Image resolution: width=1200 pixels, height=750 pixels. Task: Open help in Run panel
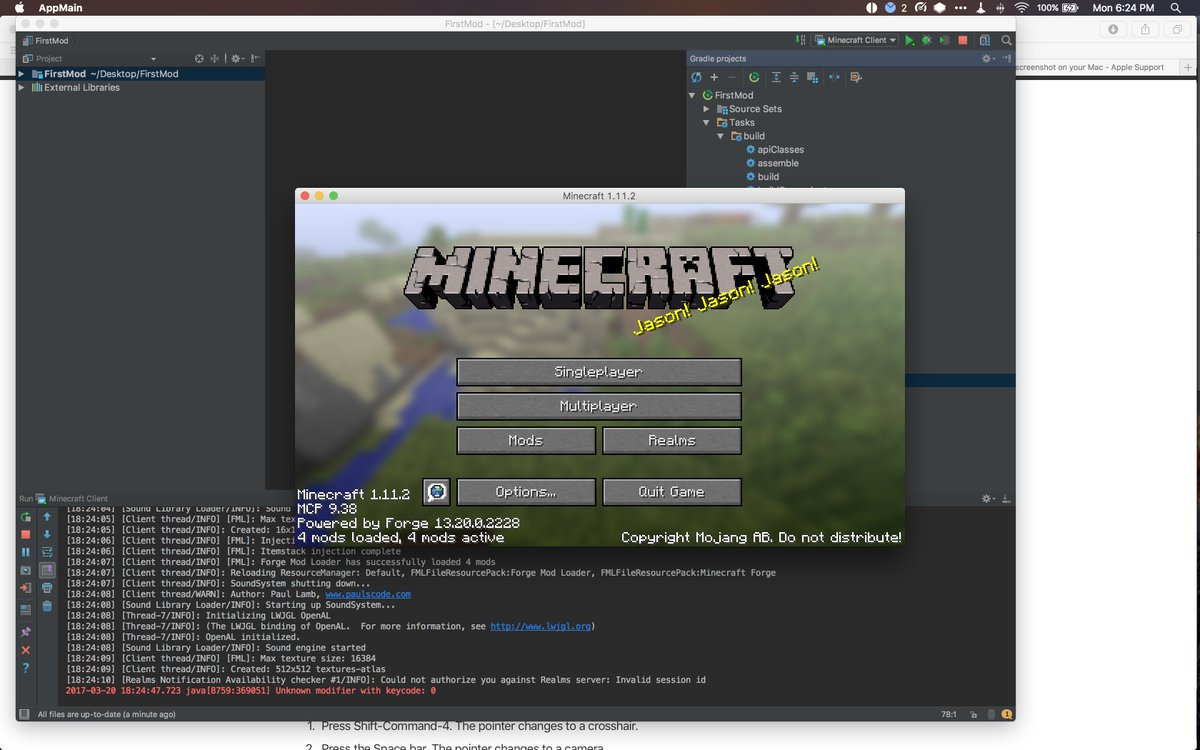click(x=25, y=668)
